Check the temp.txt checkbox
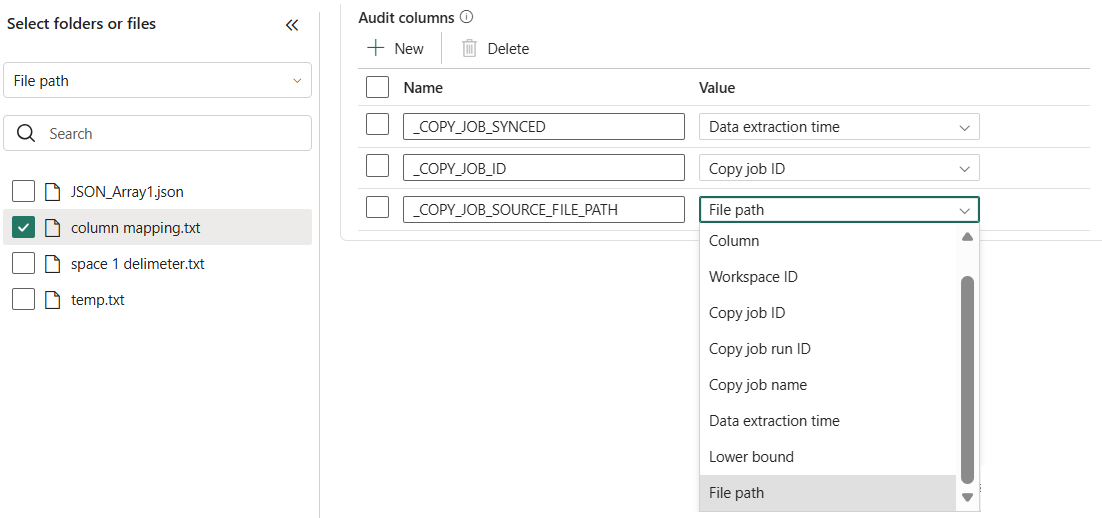Screen dimensions: 1102x518 coord(23,300)
